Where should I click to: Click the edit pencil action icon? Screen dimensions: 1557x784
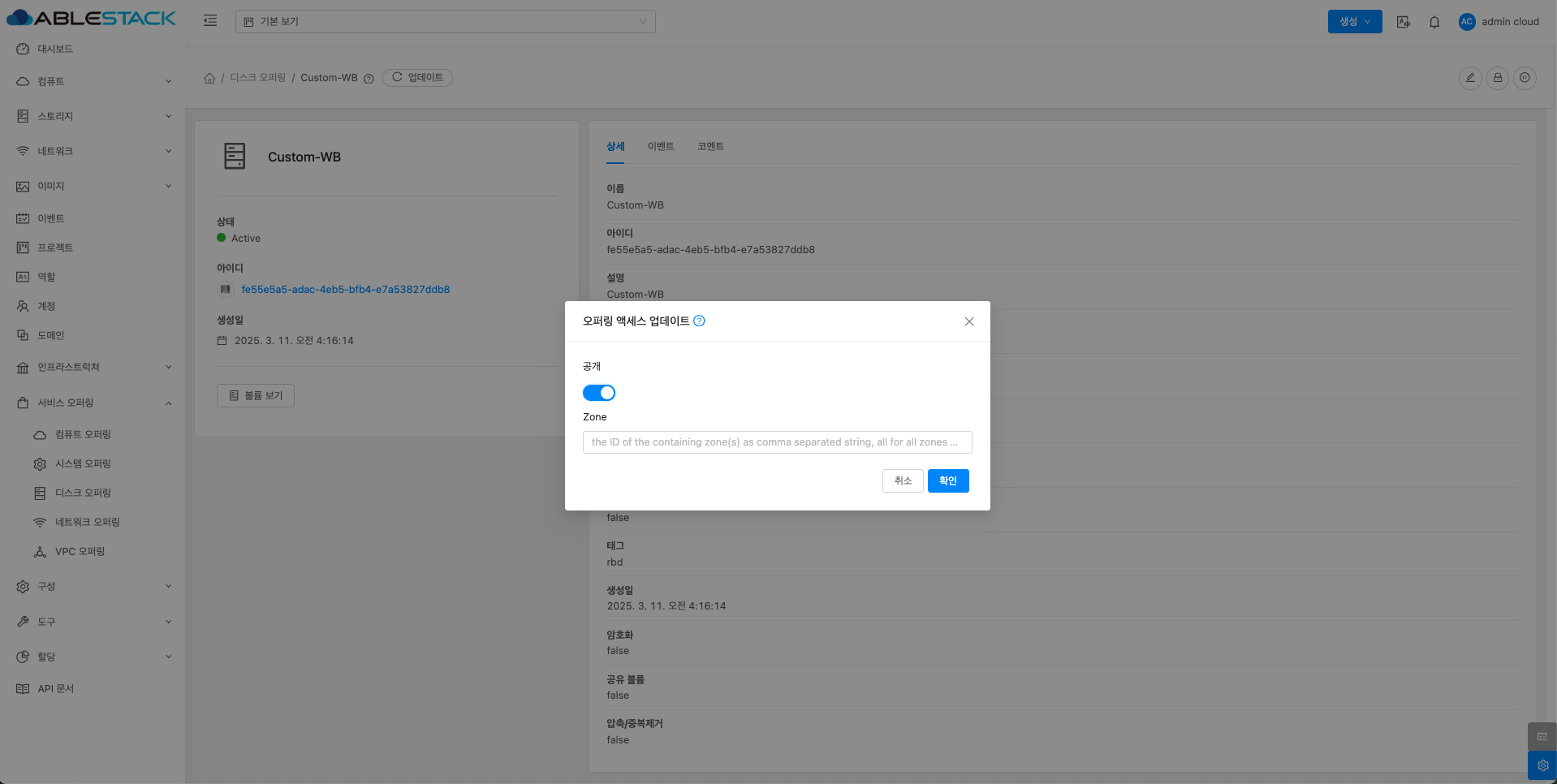[1470, 78]
